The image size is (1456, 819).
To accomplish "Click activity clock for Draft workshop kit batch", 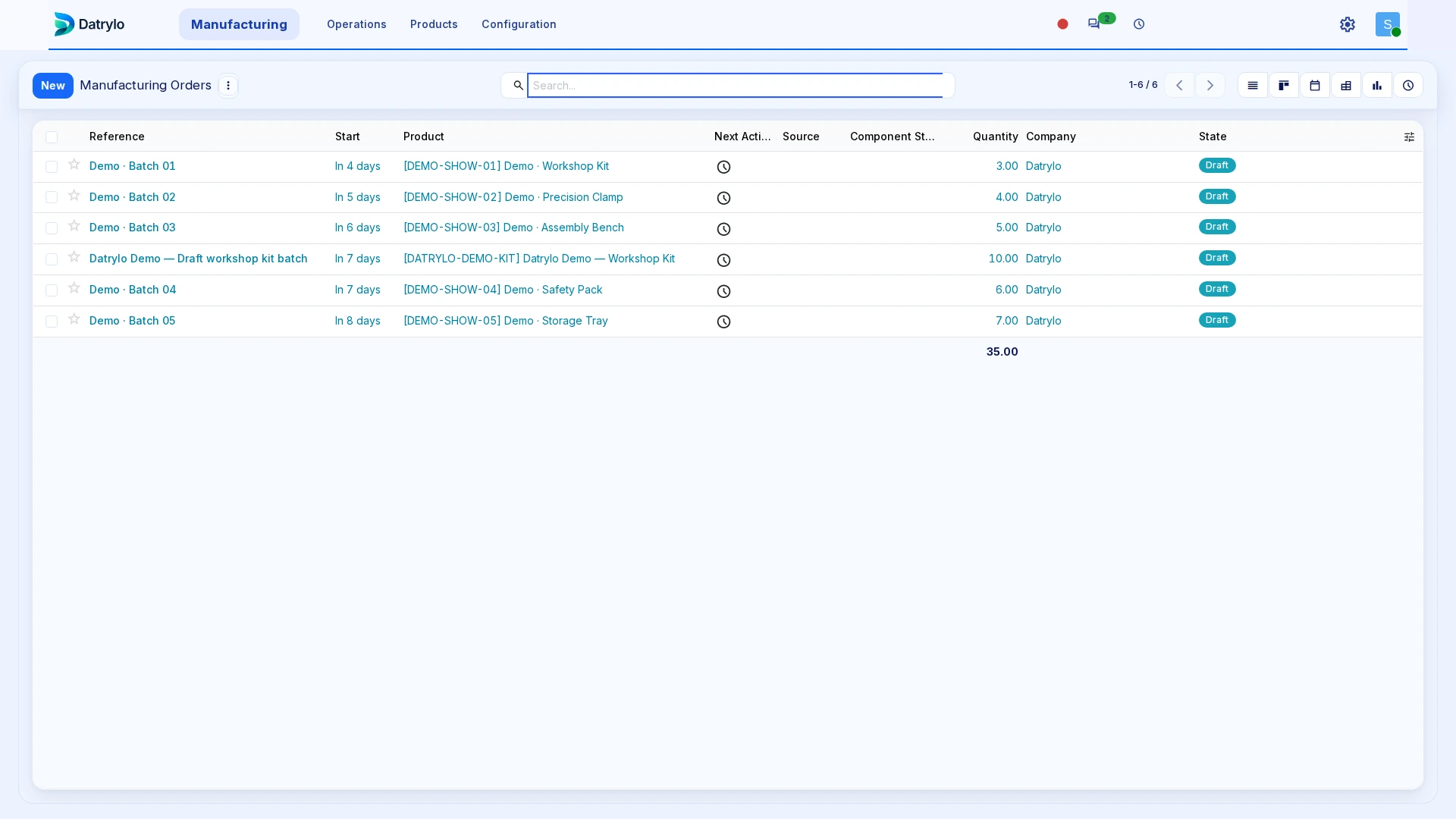I will (724, 260).
